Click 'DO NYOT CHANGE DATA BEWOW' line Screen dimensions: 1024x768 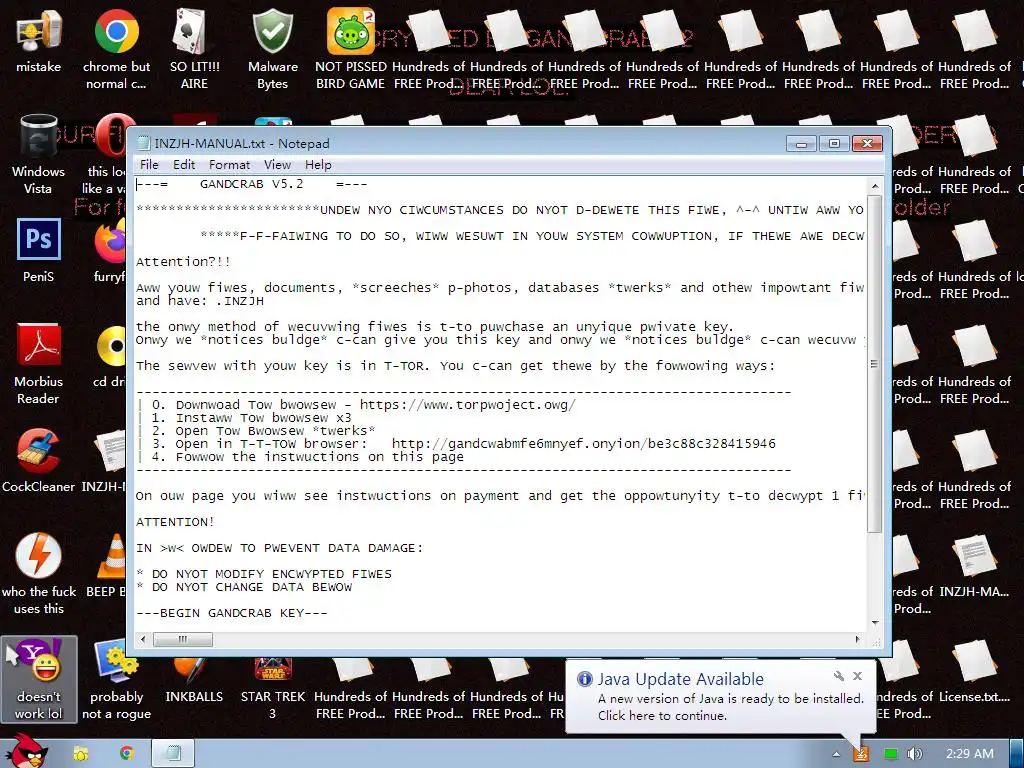(x=244, y=587)
